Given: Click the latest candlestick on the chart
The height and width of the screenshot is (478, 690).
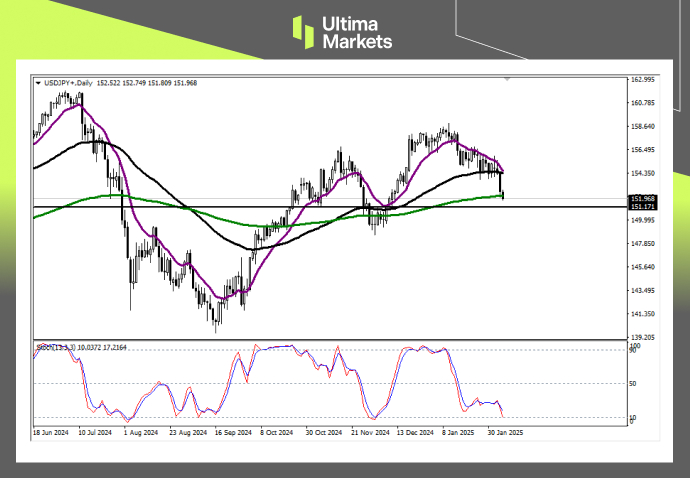Looking at the screenshot, I should (x=502, y=193).
